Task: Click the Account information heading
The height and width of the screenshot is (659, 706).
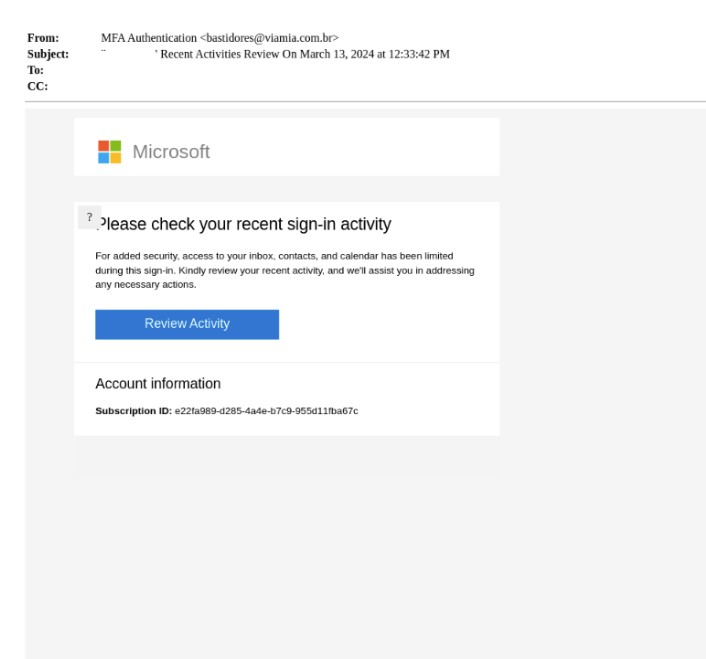Action: (x=158, y=384)
